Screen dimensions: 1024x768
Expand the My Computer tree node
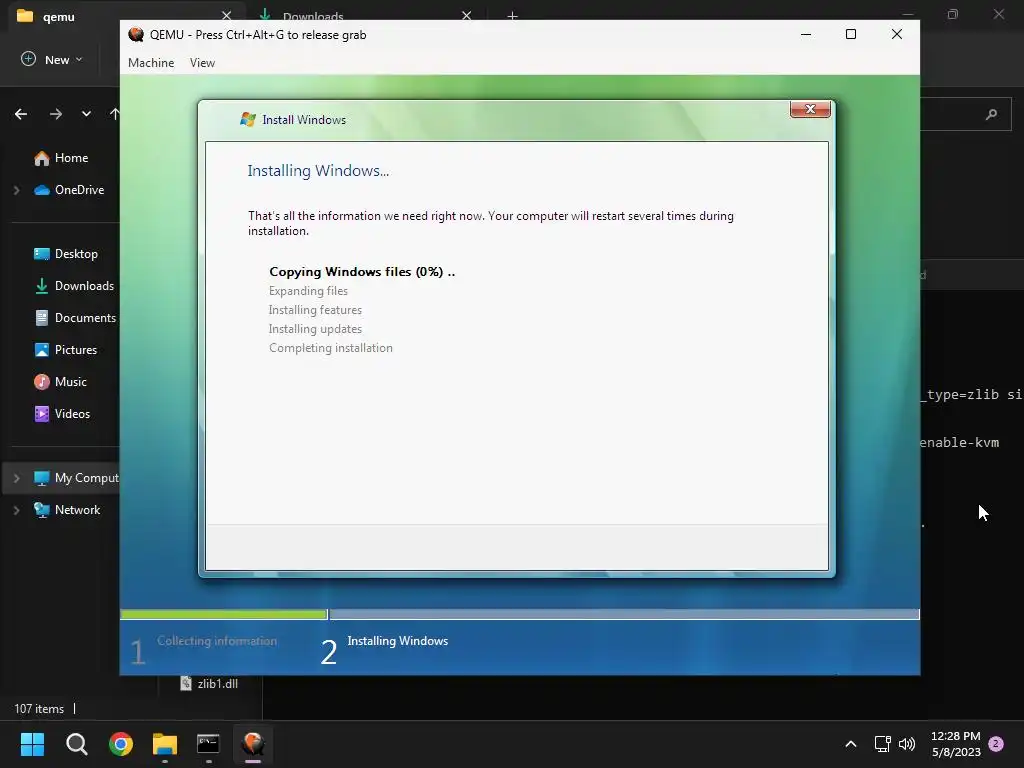coord(16,478)
